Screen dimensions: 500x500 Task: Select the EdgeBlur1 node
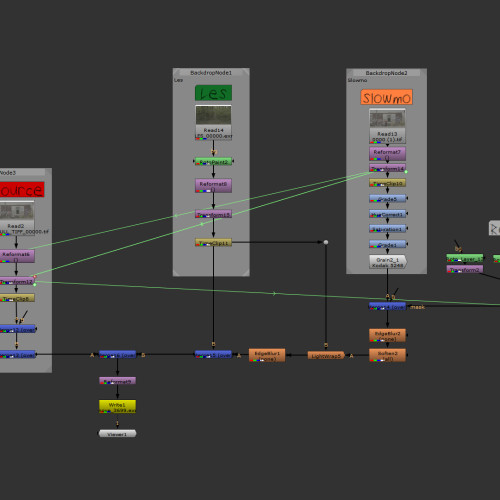pos(267,355)
